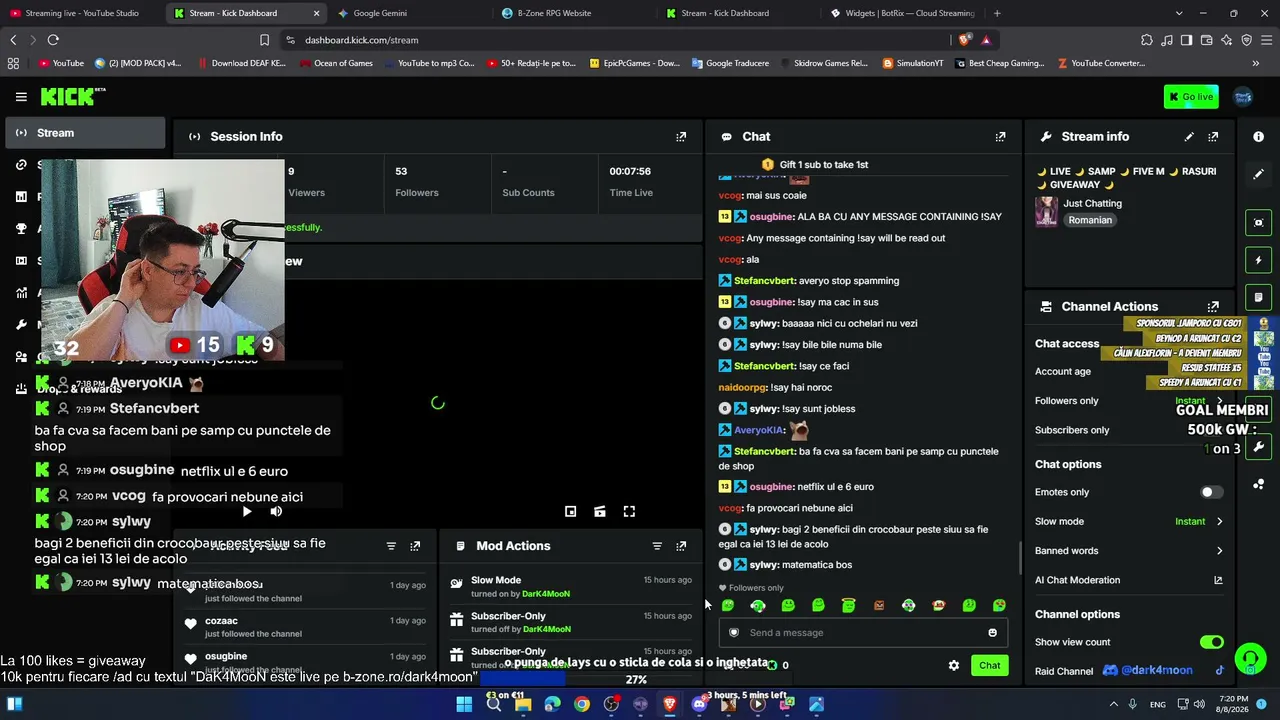The height and width of the screenshot is (720, 1280).
Task: Show more bookmarks with the overflow chevron
Action: [1255, 63]
